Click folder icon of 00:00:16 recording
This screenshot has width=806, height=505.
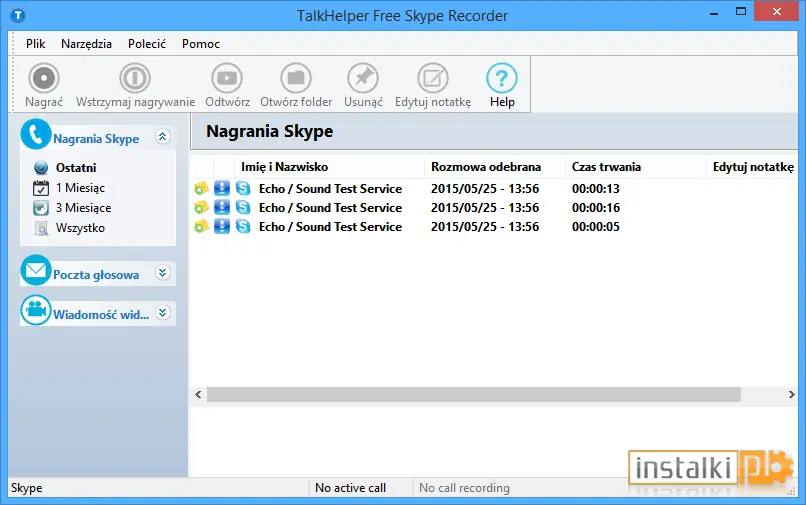pyautogui.click(x=201, y=207)
